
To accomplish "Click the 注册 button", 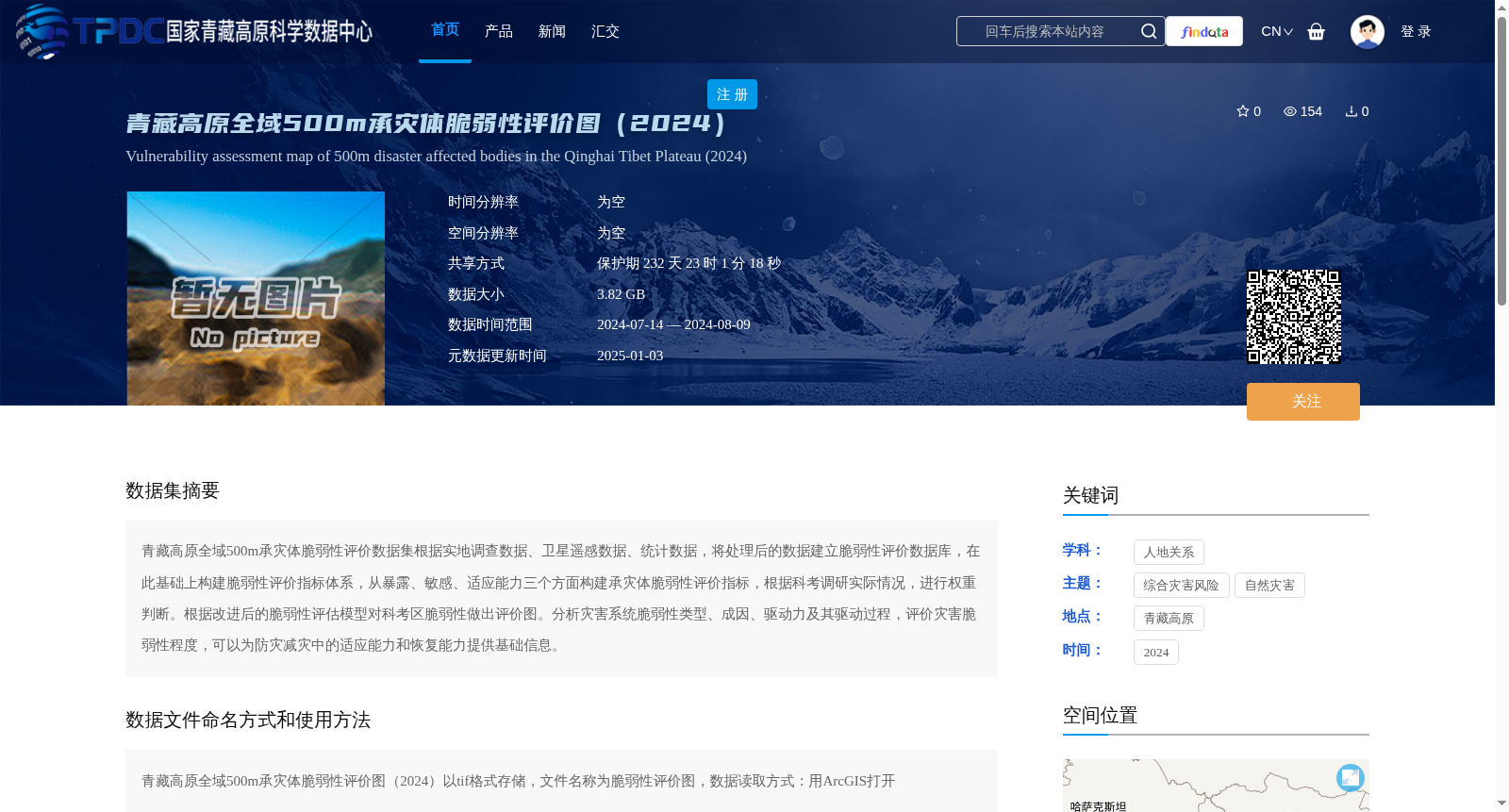I will [x=732, y=94].
